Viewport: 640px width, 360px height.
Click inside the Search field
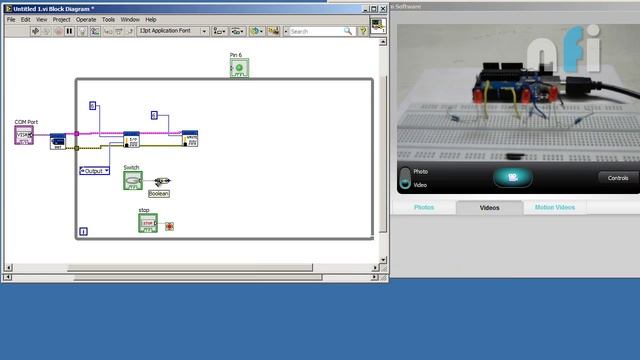click(316, 31)
